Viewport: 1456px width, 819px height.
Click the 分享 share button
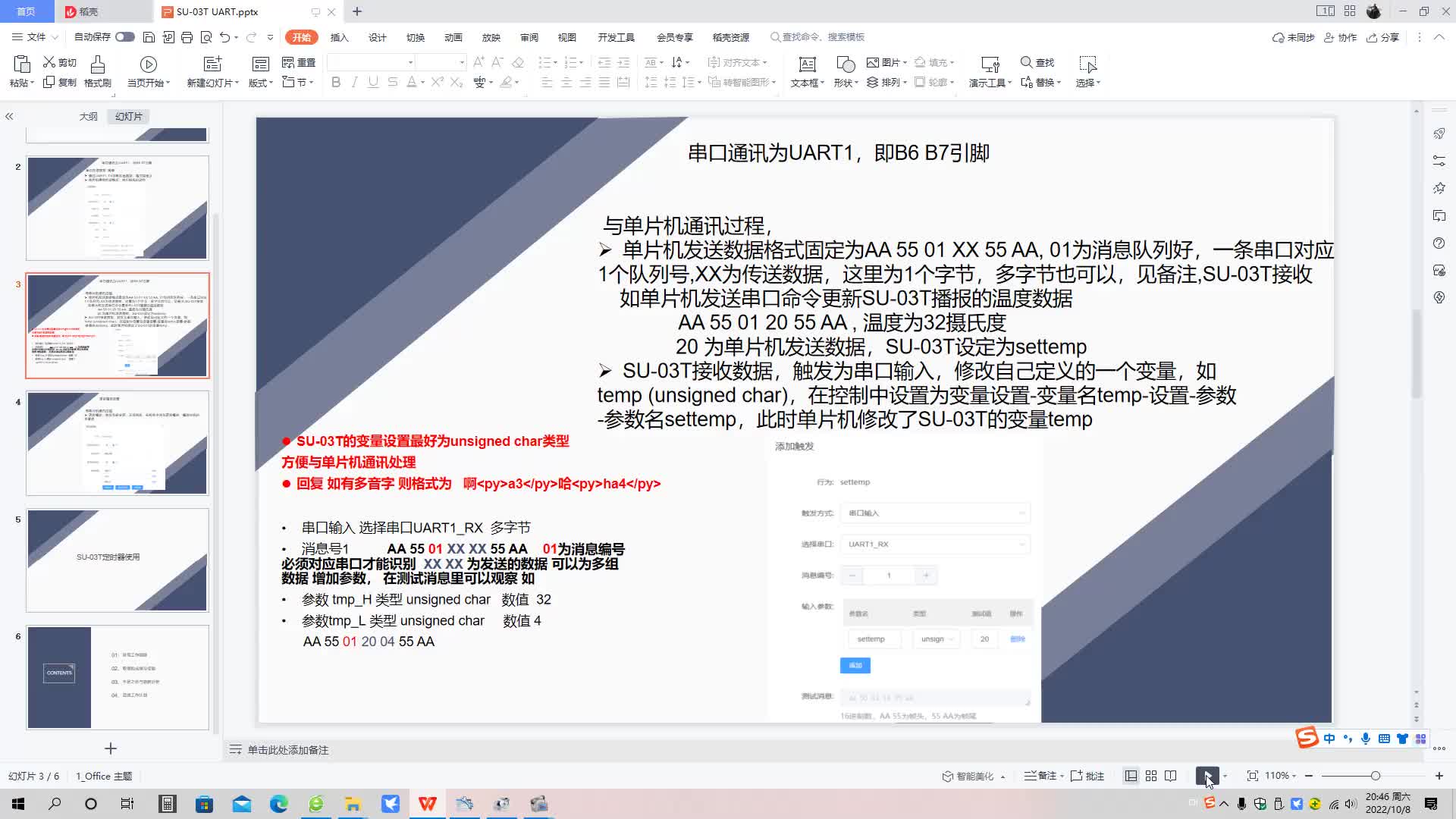pos(1382,37)
